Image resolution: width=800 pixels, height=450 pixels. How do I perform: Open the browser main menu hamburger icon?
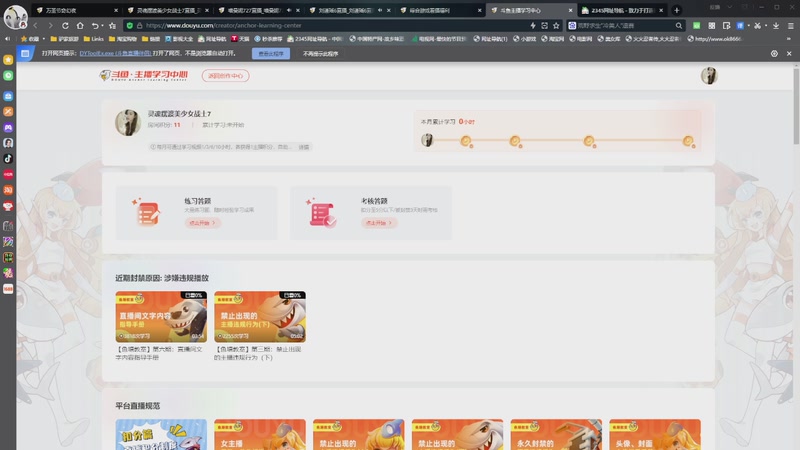(791, 26)
